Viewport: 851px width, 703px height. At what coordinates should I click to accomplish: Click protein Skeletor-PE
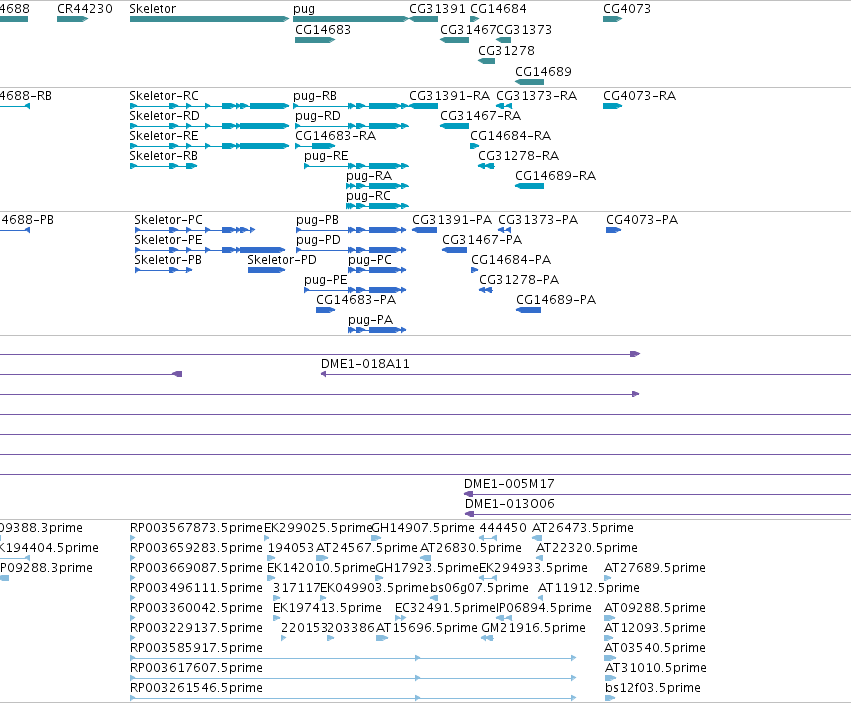pos(209,250)
